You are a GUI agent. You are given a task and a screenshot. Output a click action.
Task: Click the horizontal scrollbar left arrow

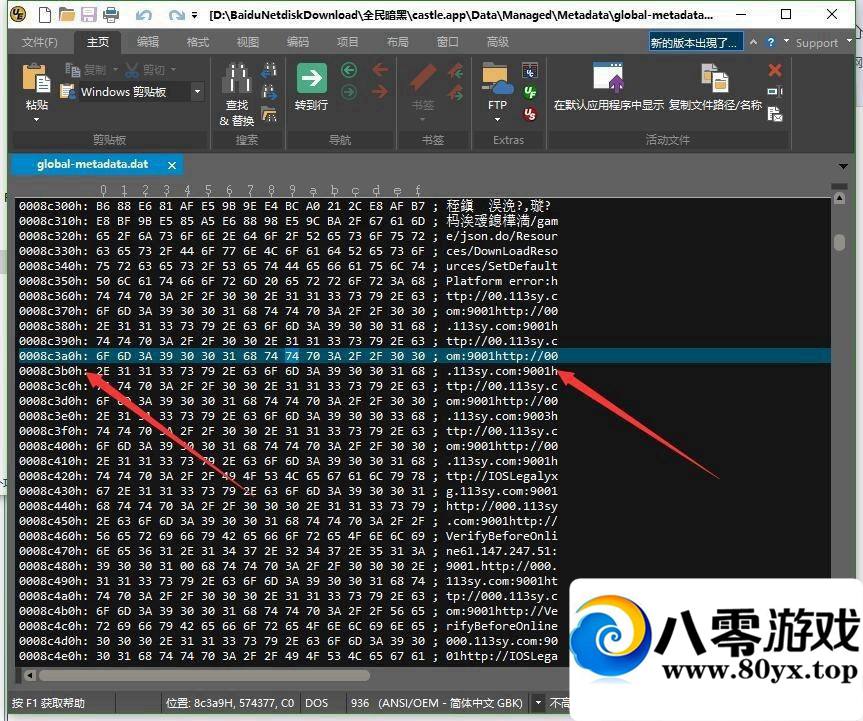30,675
